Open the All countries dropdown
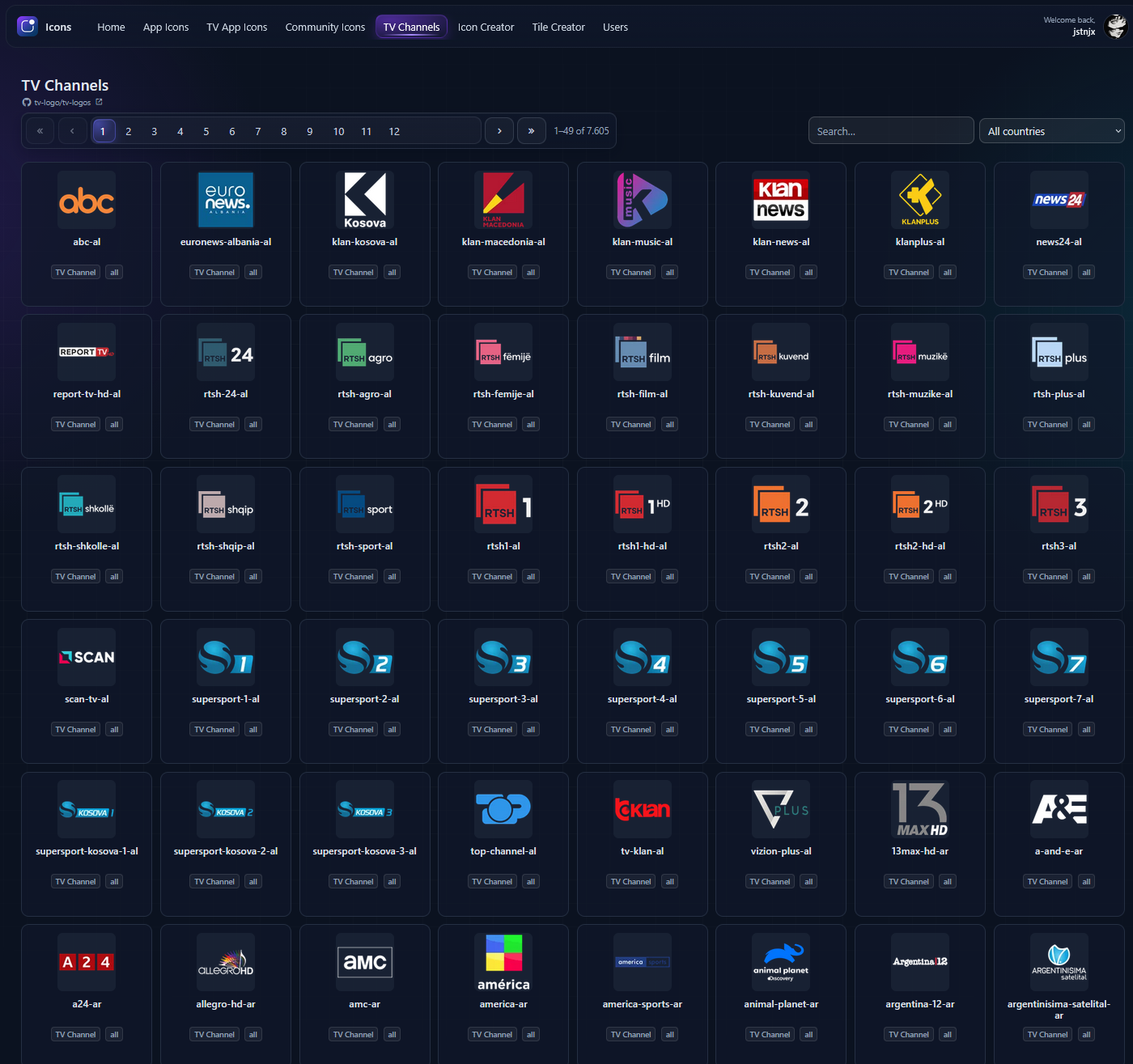 tap(1052, 131)
